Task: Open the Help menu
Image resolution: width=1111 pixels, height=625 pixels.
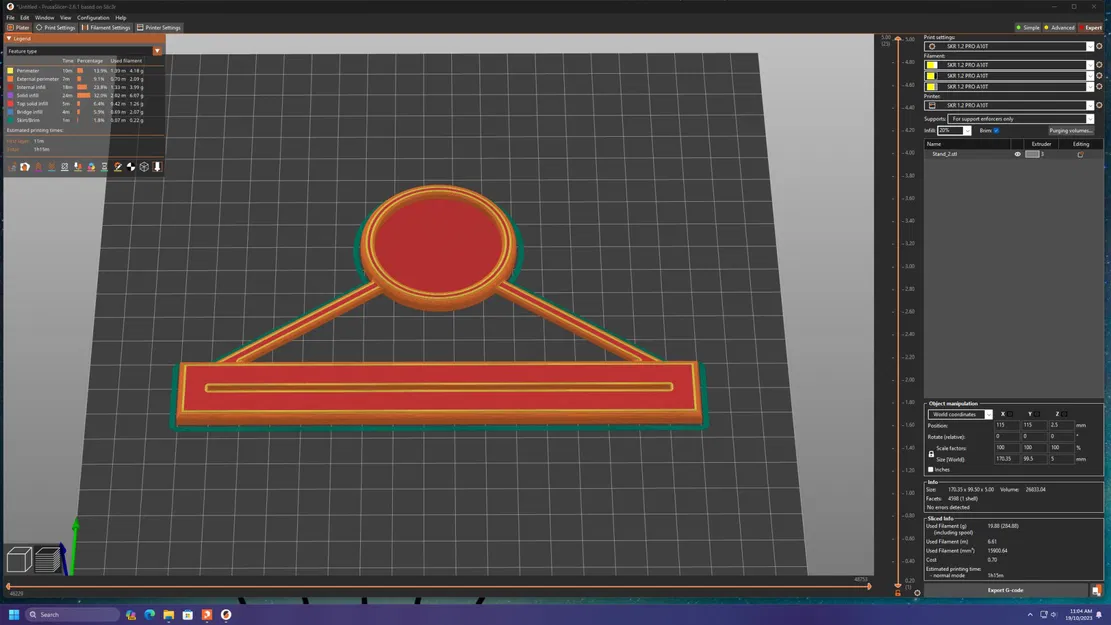Action: tap(120, 18)
